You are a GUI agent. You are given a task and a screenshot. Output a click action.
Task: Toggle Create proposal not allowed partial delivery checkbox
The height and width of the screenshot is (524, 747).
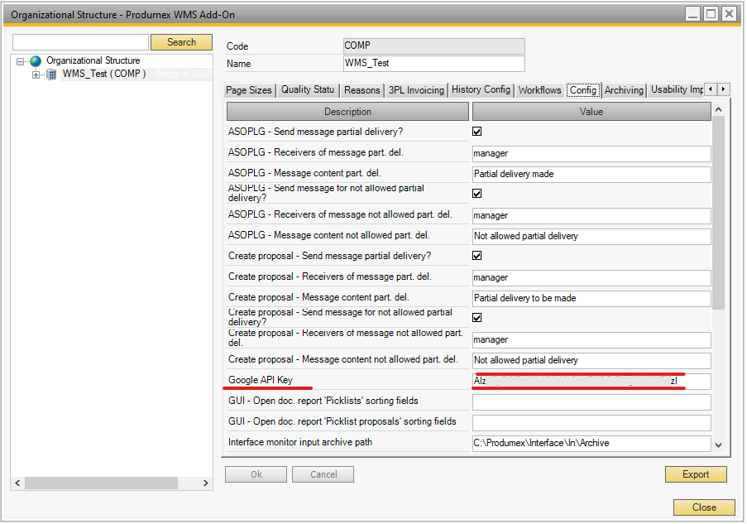pyautogui.click(x=477, y=318)
